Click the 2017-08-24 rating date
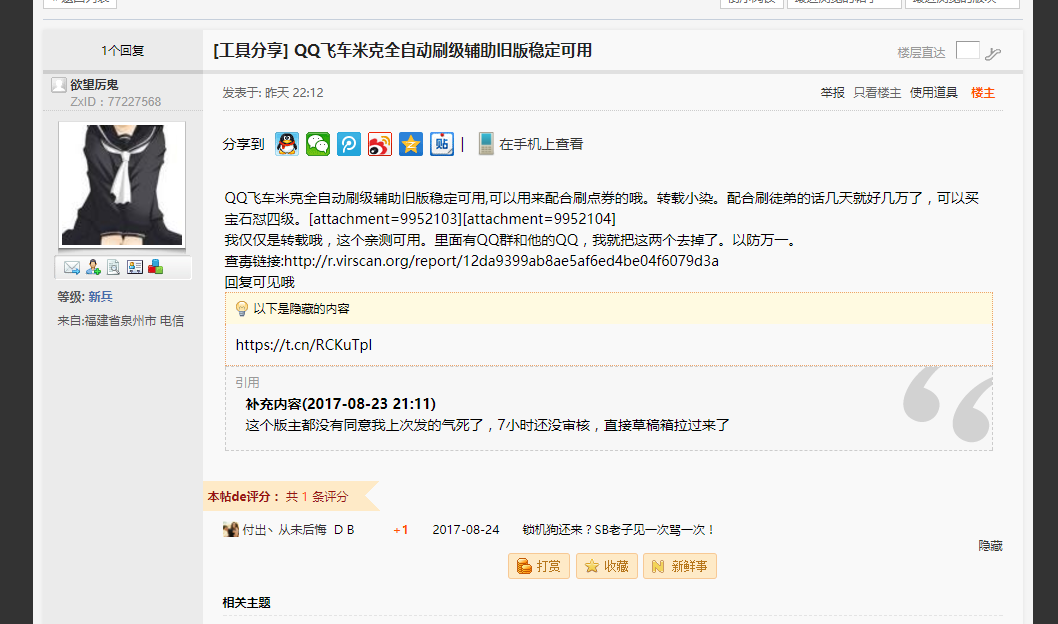The width and height of the screenshot is (1058, 624). coord(466,530)
